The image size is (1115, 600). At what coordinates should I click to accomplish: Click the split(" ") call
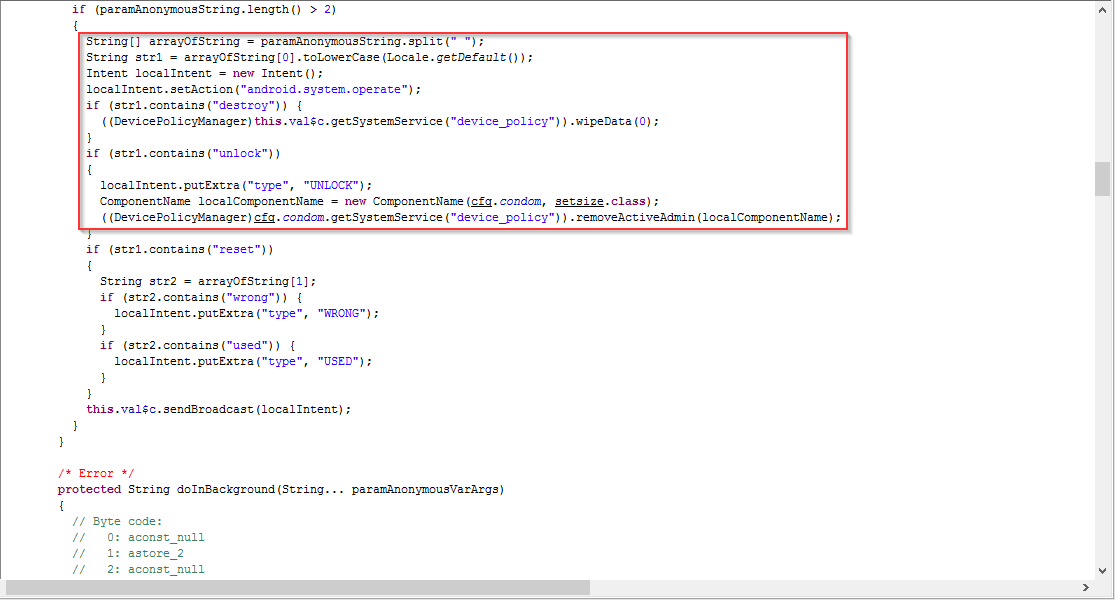tap(442, 41)
